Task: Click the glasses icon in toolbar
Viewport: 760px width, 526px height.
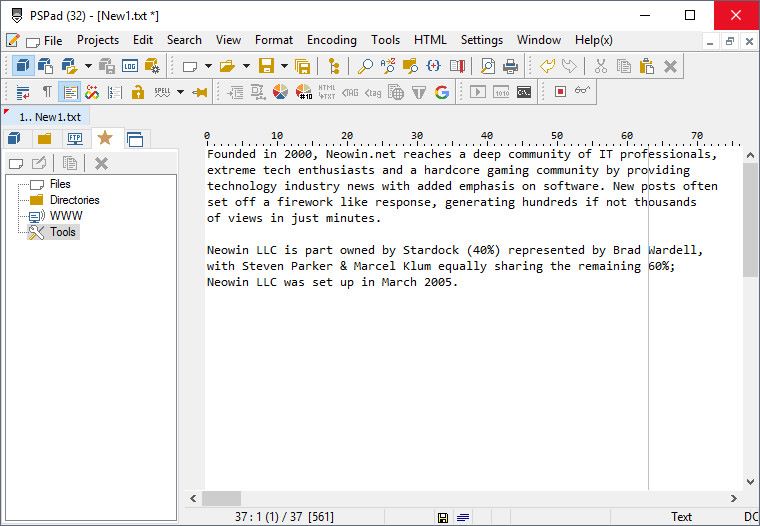Action: (582, 91)
